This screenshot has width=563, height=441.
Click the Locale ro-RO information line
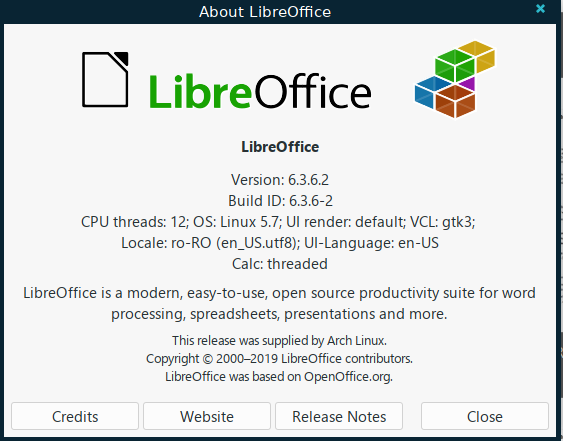click(x=280, y=243)
